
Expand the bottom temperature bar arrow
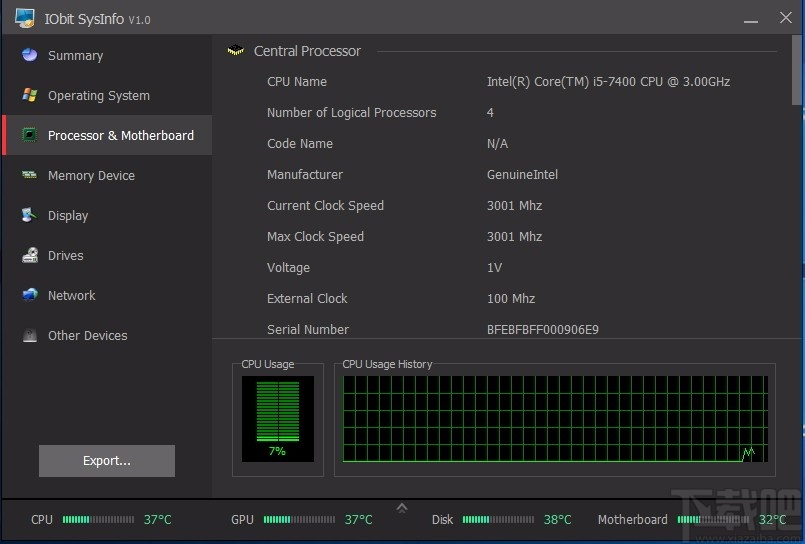(x=402, y=508)
